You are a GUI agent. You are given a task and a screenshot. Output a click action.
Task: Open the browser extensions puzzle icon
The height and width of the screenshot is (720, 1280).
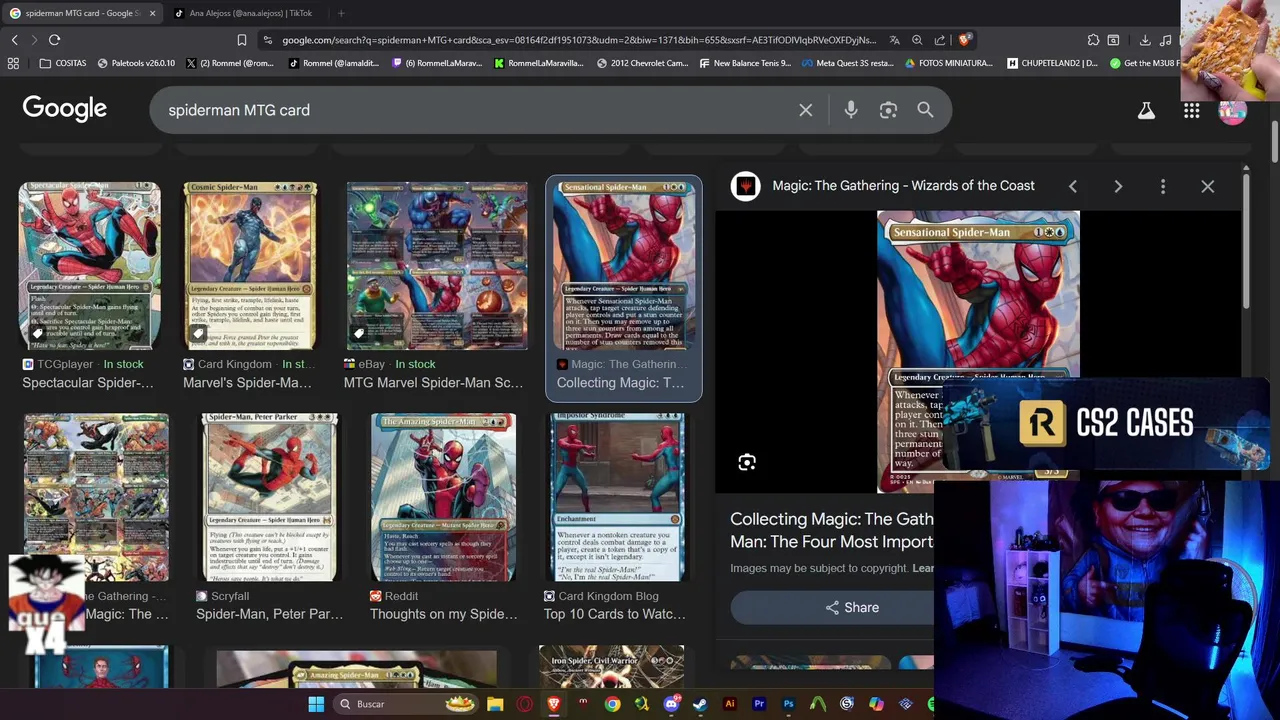[x=1093, y=40]
